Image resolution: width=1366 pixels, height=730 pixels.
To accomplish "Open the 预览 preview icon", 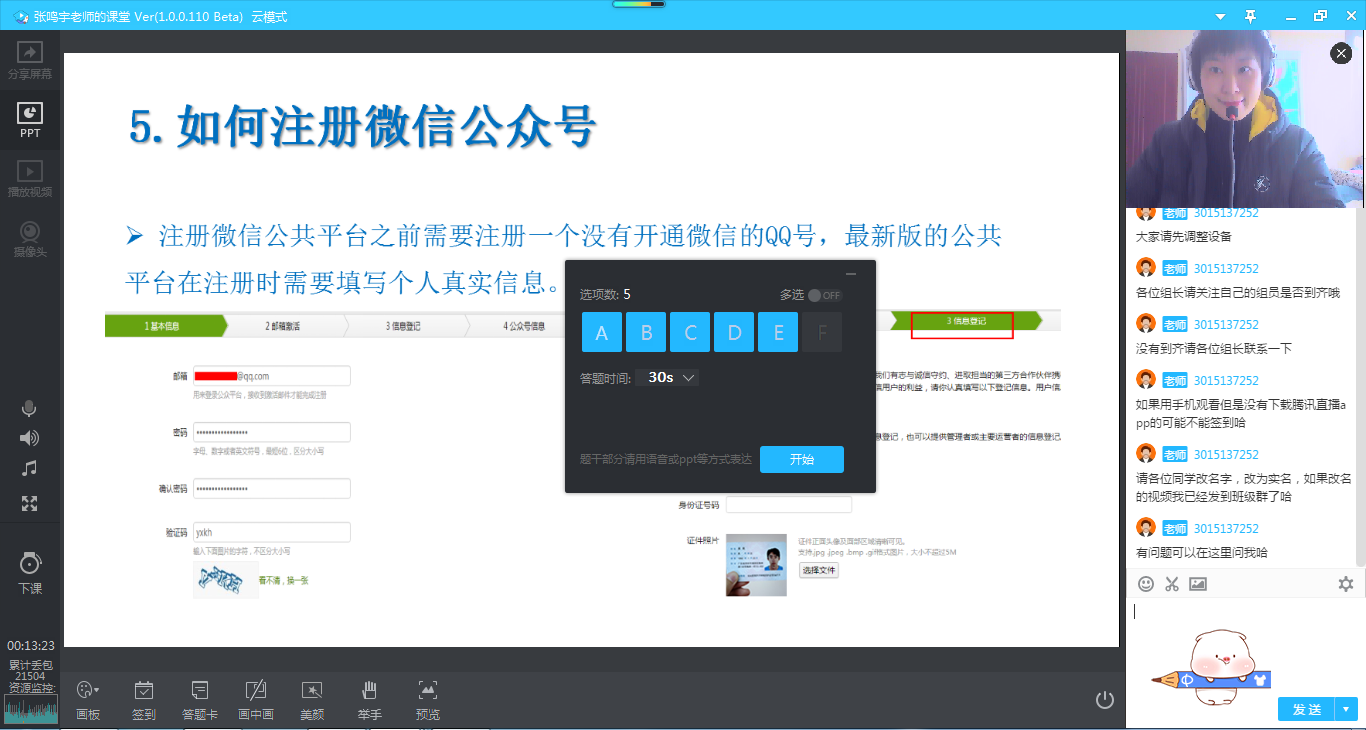I will click(428, 699).
